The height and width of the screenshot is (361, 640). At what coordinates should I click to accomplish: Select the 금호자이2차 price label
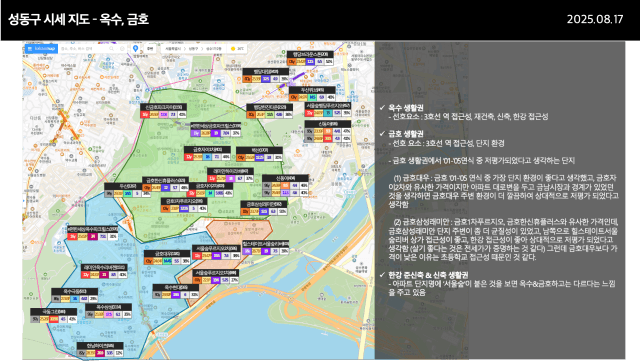point(211,189)
